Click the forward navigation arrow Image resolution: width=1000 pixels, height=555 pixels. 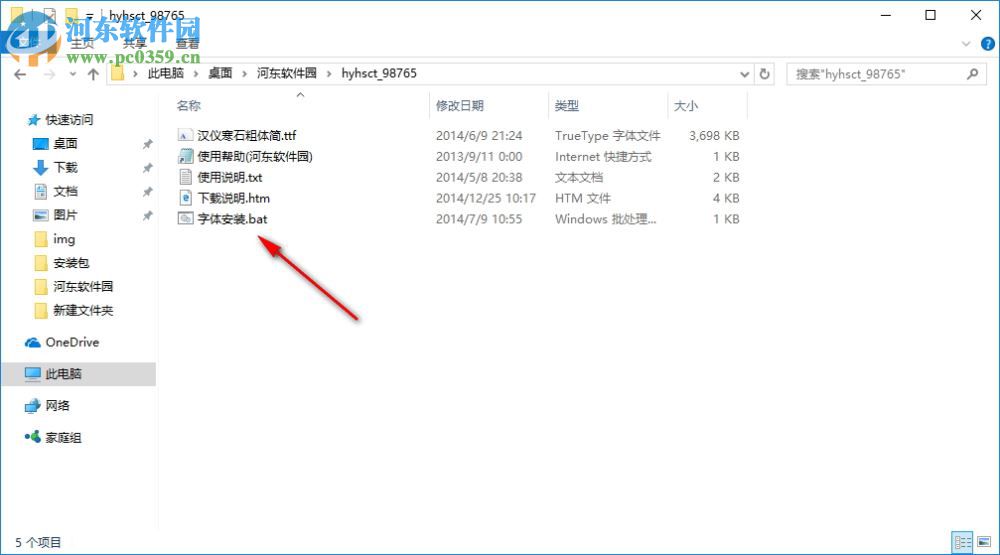coord(49,75)
